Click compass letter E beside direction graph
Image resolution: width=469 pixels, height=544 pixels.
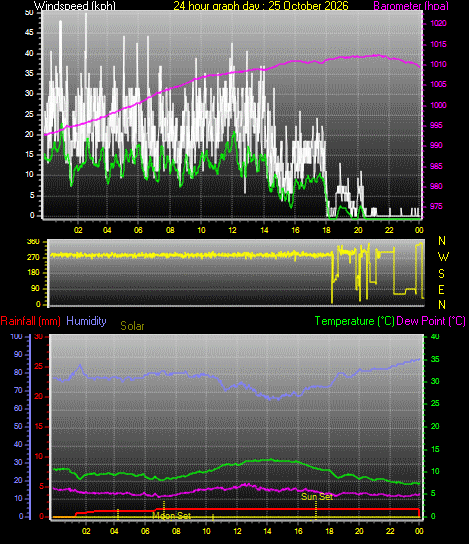coord(441,289)
